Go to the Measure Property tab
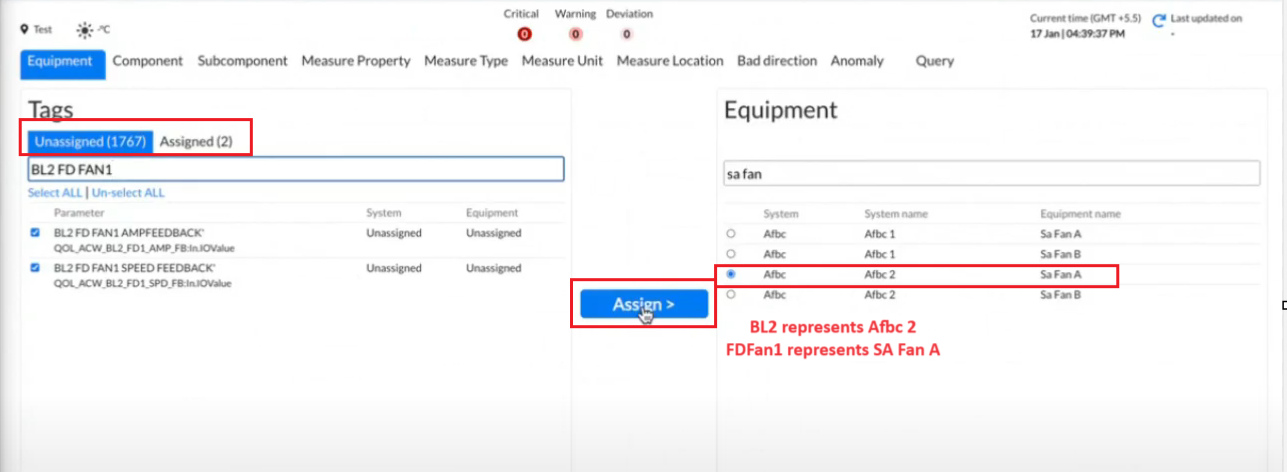Screen dimensions: 1287x472 [x=355, y=61]
